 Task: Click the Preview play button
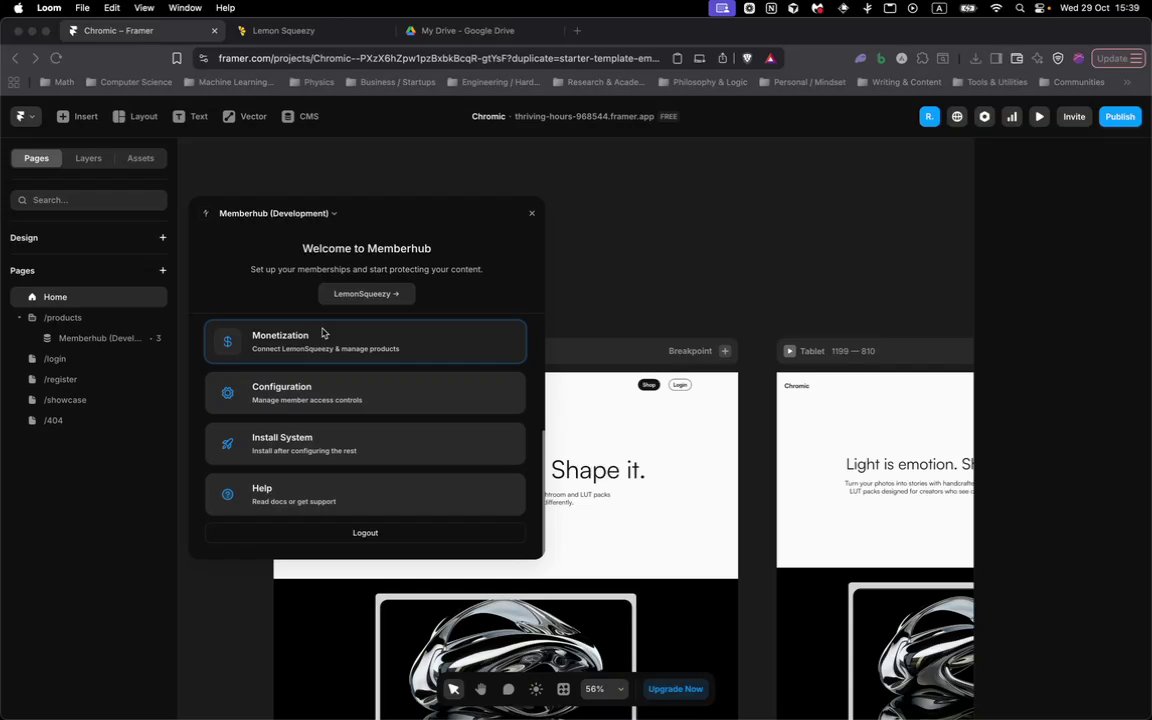point(1039,117)
